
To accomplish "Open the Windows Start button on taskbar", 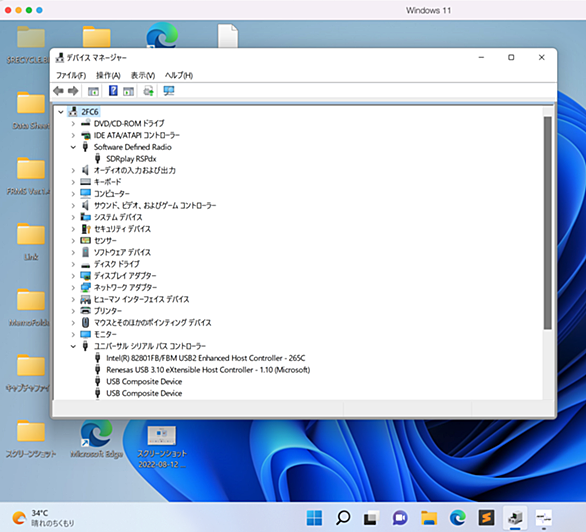I will (314, 518).
